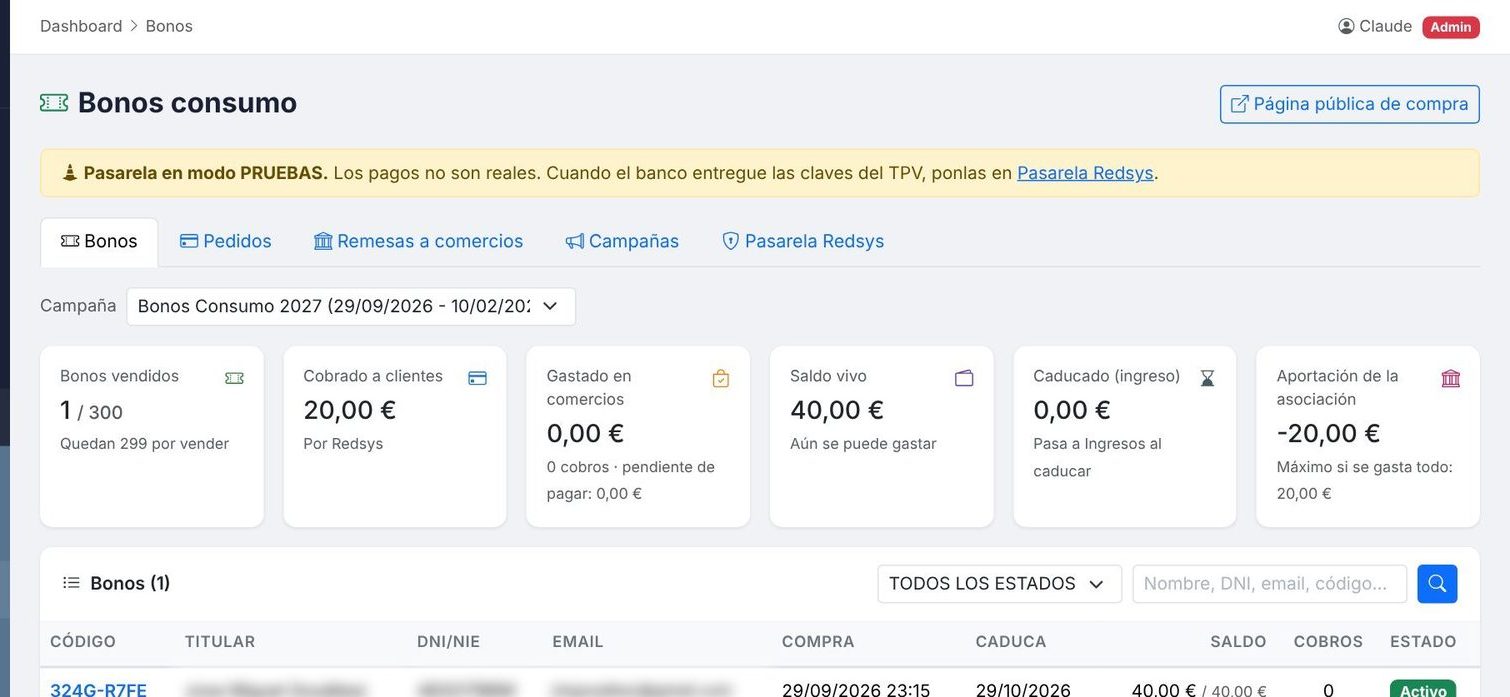This screenshot has width=1510, height=697.
Task: Go to the Campañas tab
Action: pos(622,242)
